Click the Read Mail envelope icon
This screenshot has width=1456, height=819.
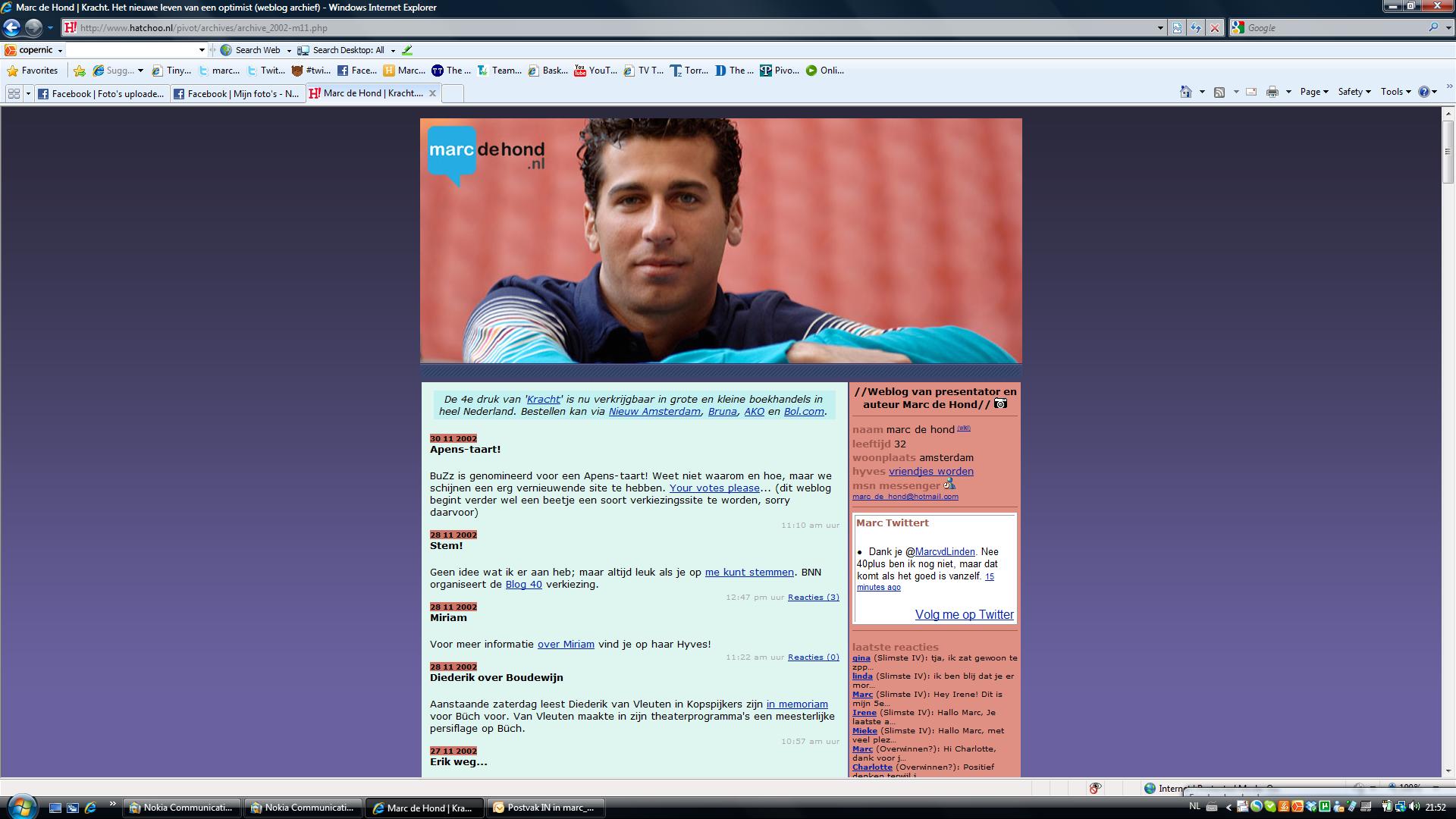(x=1251, y=92)
